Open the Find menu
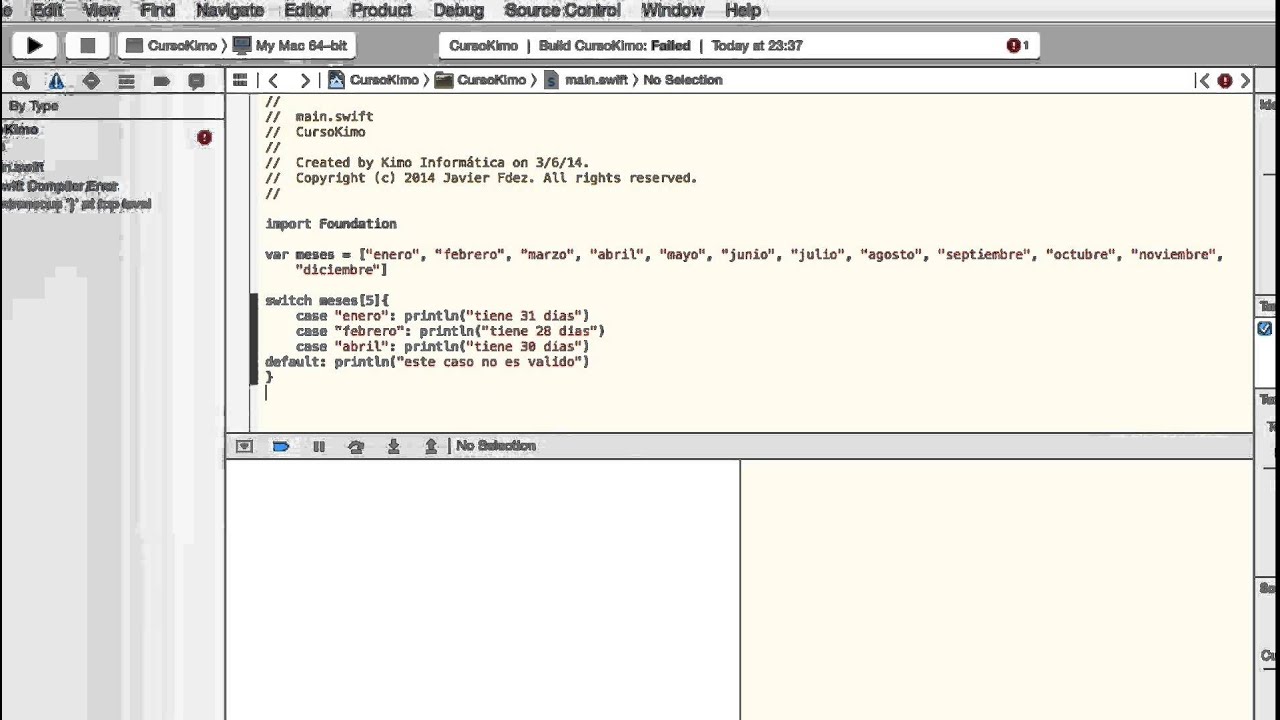1280x720 pixels. pos(158,10)
